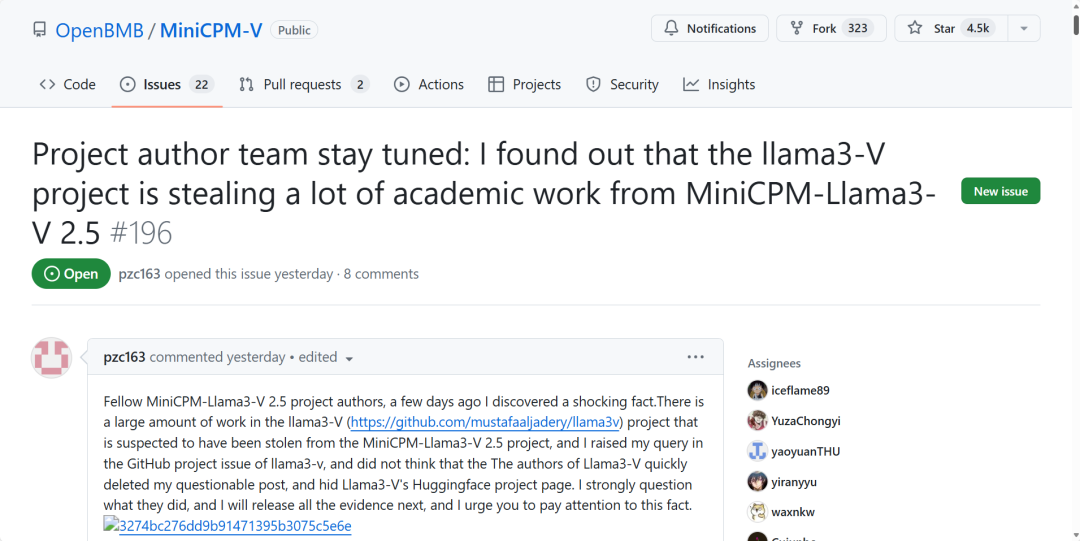Fork the MiniCPM-V repository
This screenshot has height=541, width=1080.
click(830, 29)
